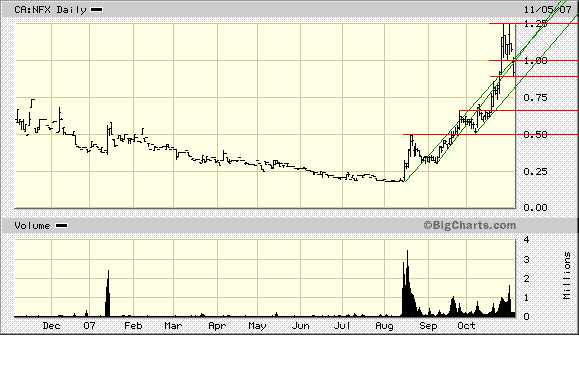
Task: Click the January volume spike bar
Action: pos(108,295)
